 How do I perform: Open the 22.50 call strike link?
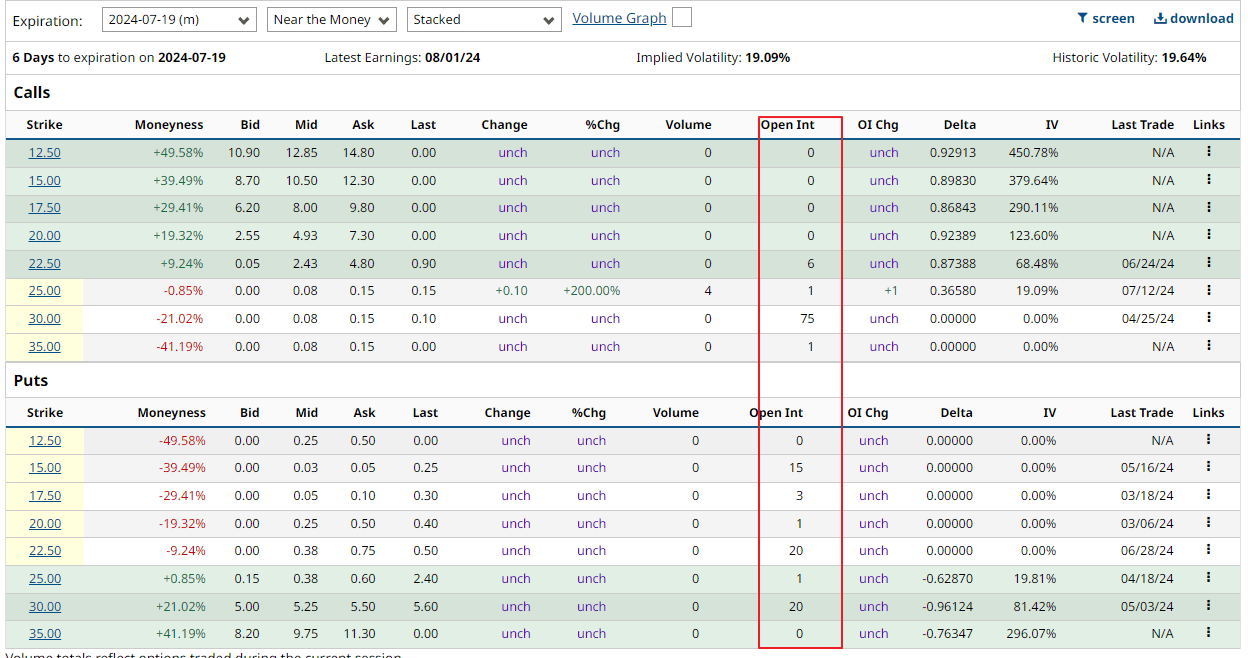pos(44,264)
